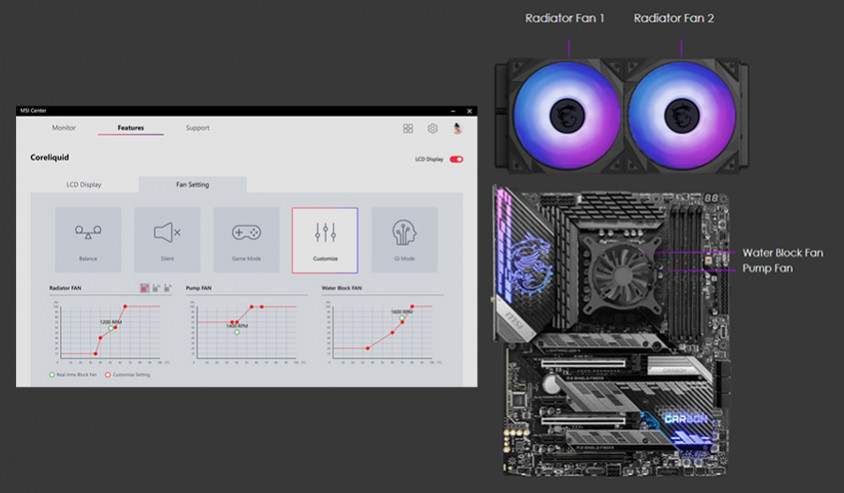Click the rightmost Pump FAN curve point
Screen dimensions: 844x493
[262, 307]
